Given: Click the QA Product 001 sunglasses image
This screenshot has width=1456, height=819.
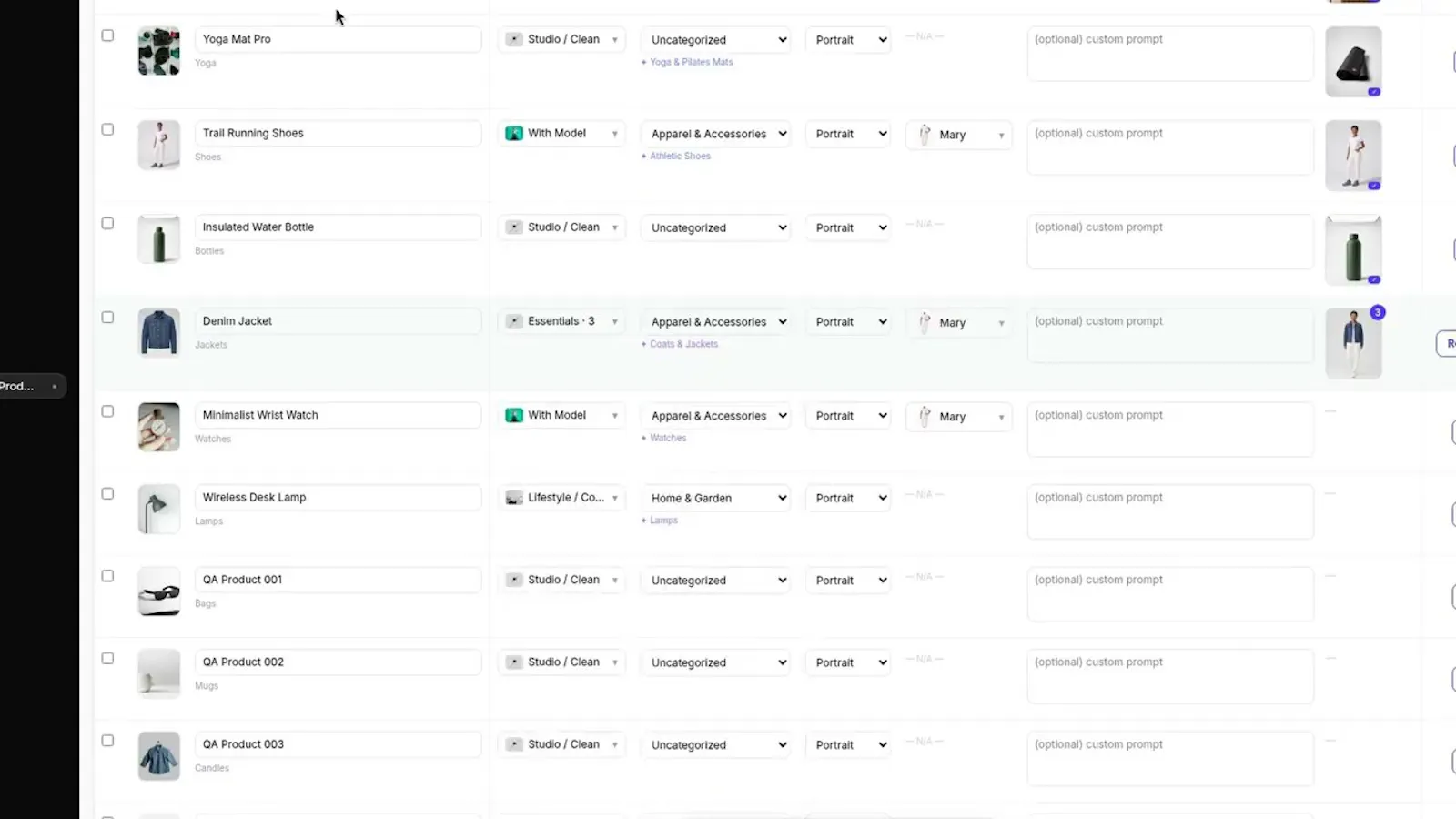Looking at the screenshot, I should 158,591.
